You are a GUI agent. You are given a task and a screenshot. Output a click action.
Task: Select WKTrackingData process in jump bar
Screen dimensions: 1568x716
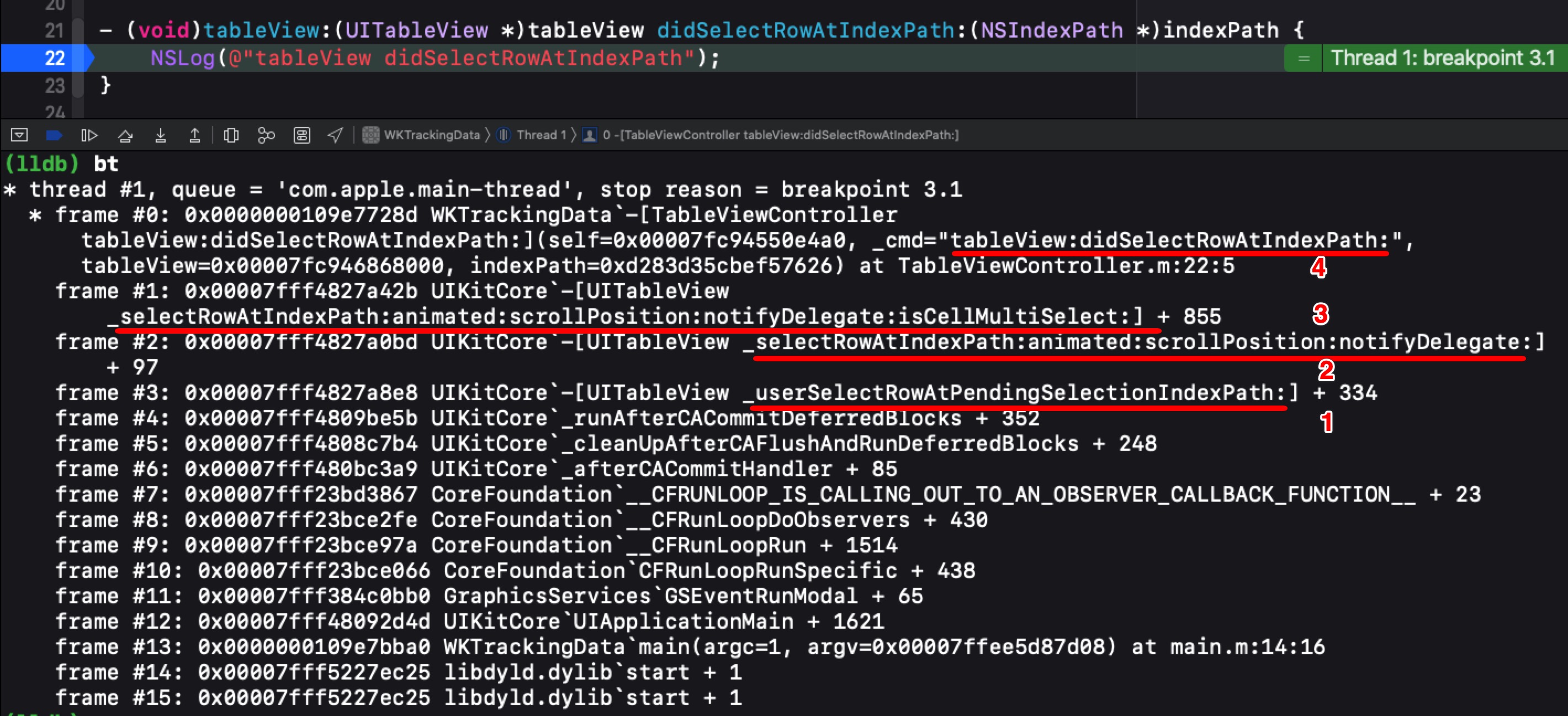(421, 135)
